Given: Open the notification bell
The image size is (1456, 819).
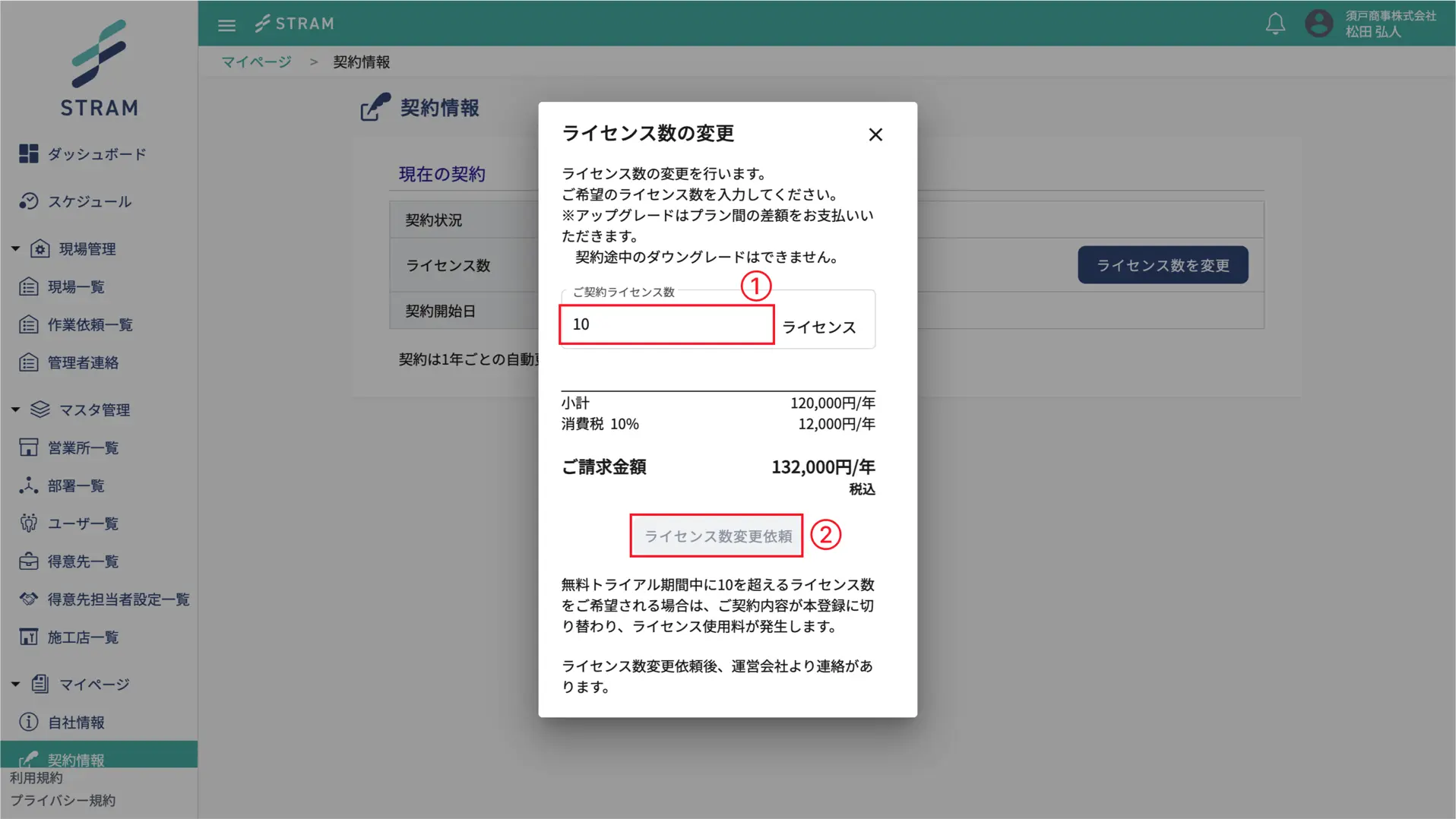Looking at the screenshot, I should click(x=1275, y=24).
